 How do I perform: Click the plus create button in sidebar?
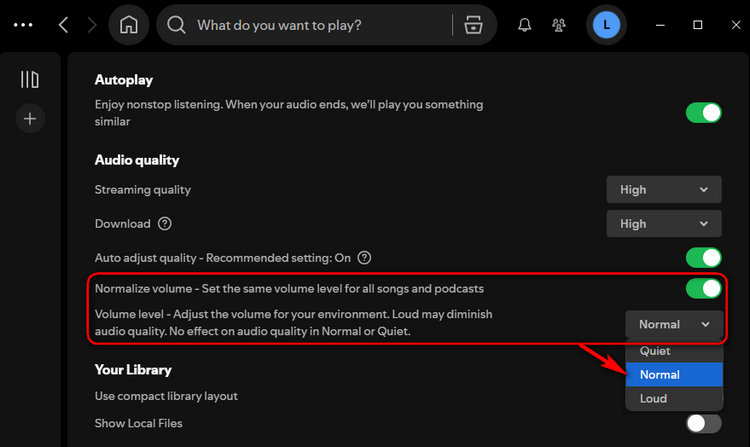(30, 118)
